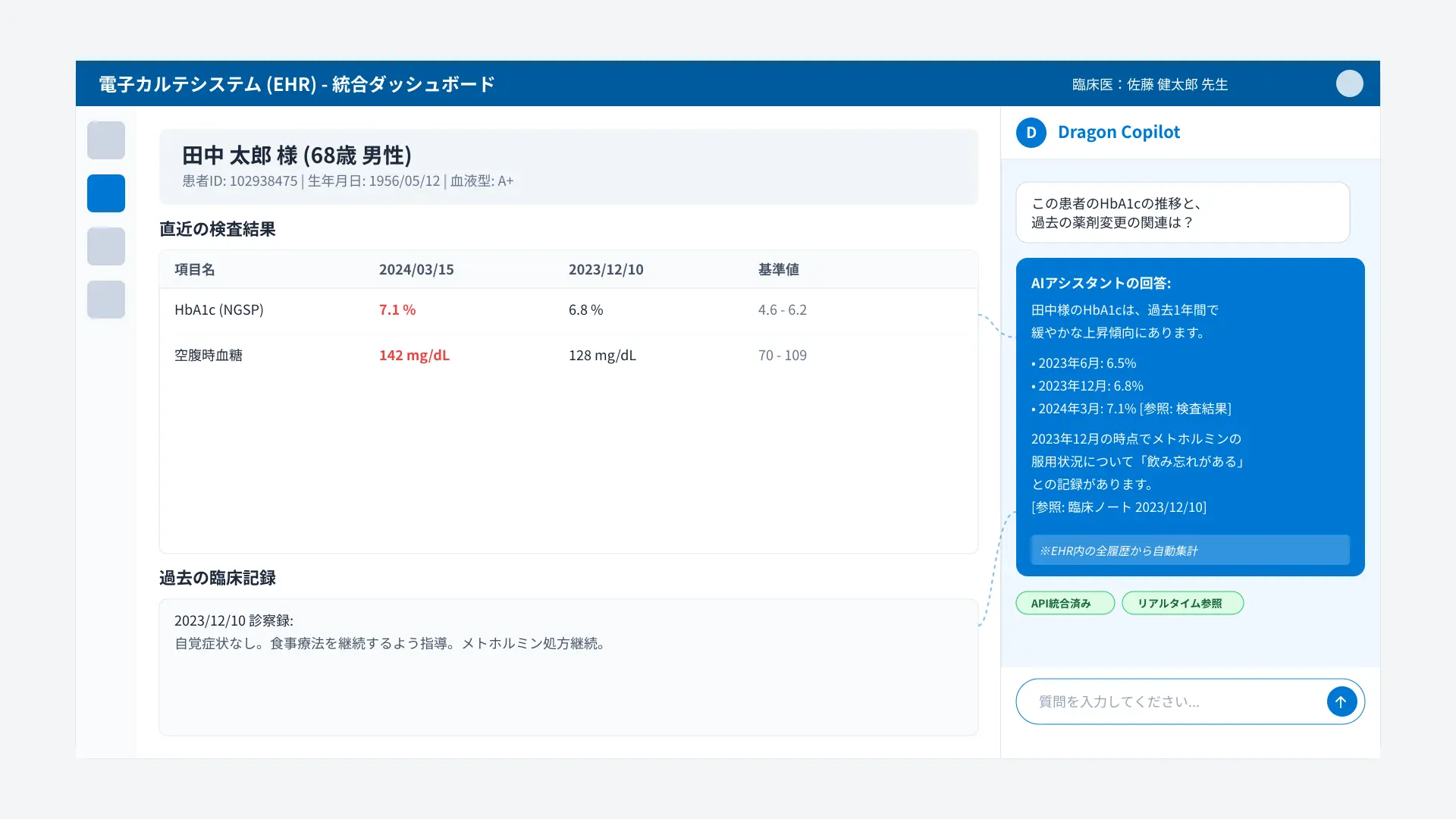Click the 6.8 % value
This screenshot has height=819, width=1456.
coord(586,309)
